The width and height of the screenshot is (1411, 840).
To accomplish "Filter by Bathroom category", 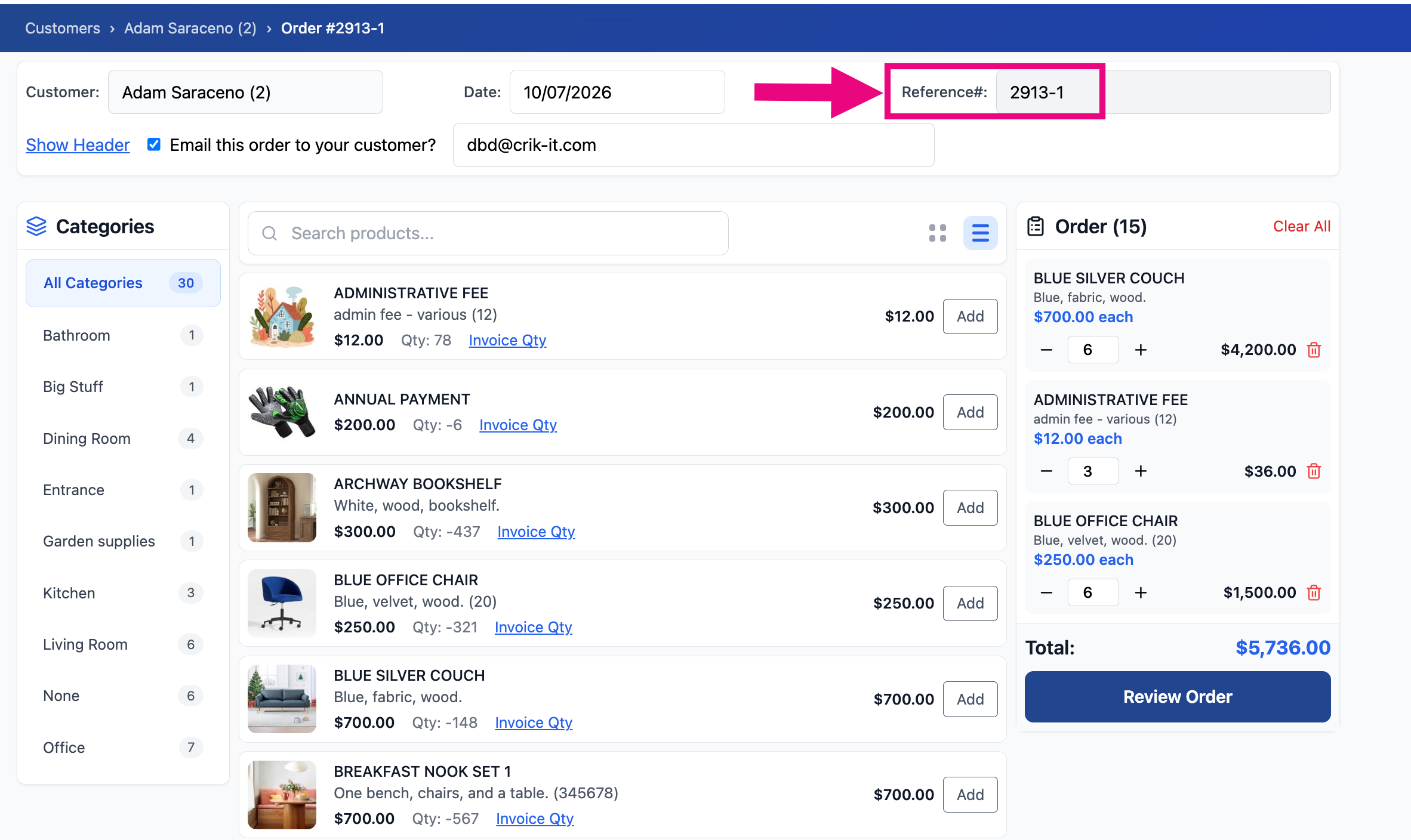I will pos(123,335).
